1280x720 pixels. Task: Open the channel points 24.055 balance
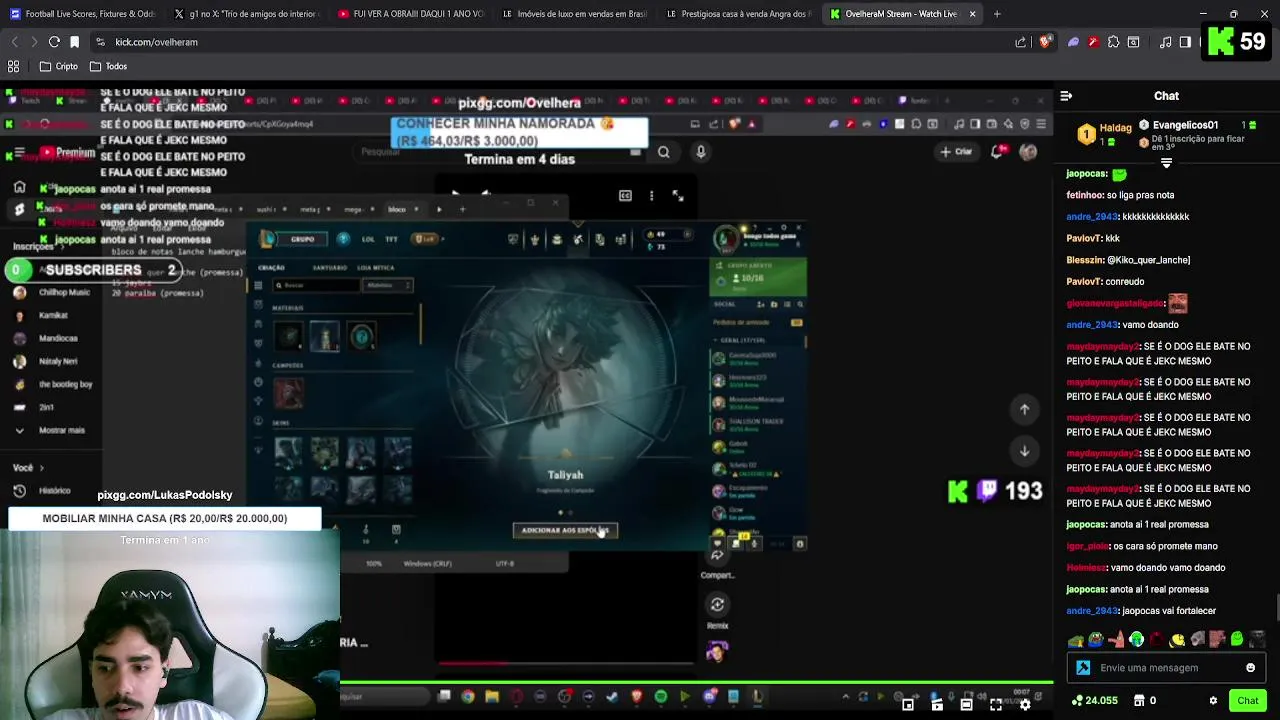[x=1094, y=701]
